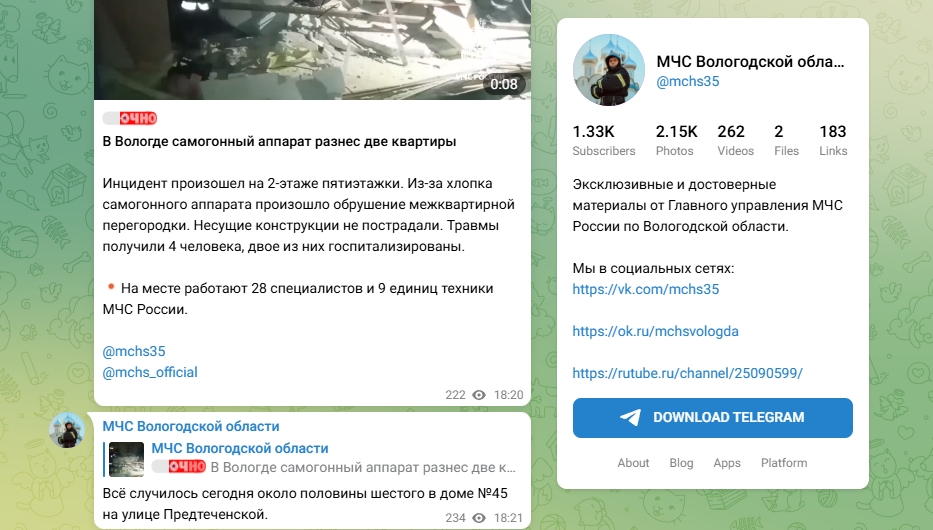Open the About footer item

(x=633, y=463)
